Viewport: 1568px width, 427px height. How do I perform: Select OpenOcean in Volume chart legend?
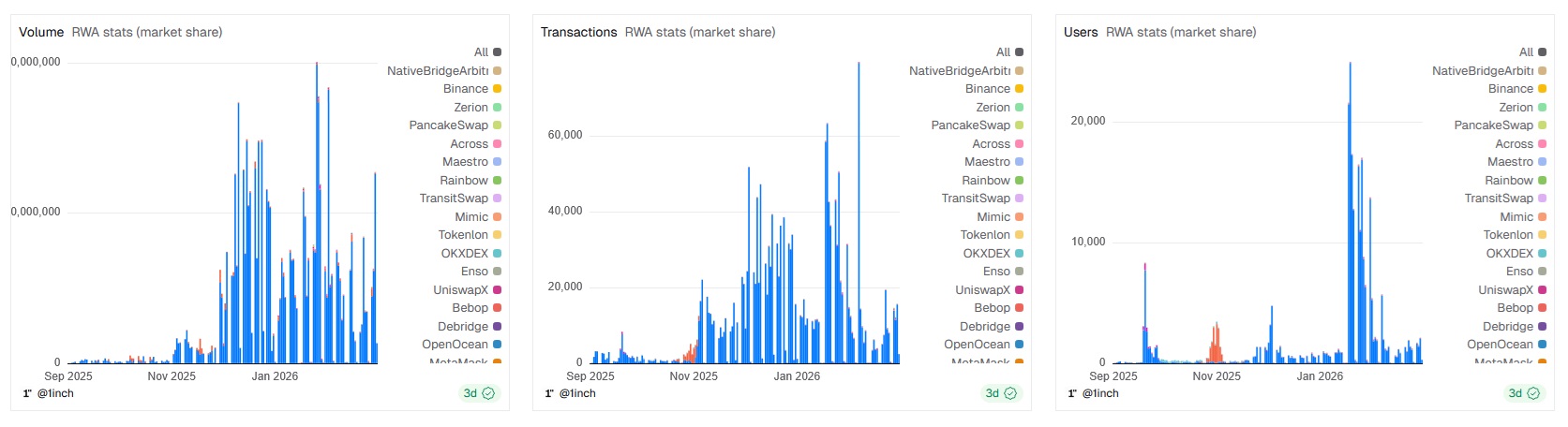coord(455,345)
